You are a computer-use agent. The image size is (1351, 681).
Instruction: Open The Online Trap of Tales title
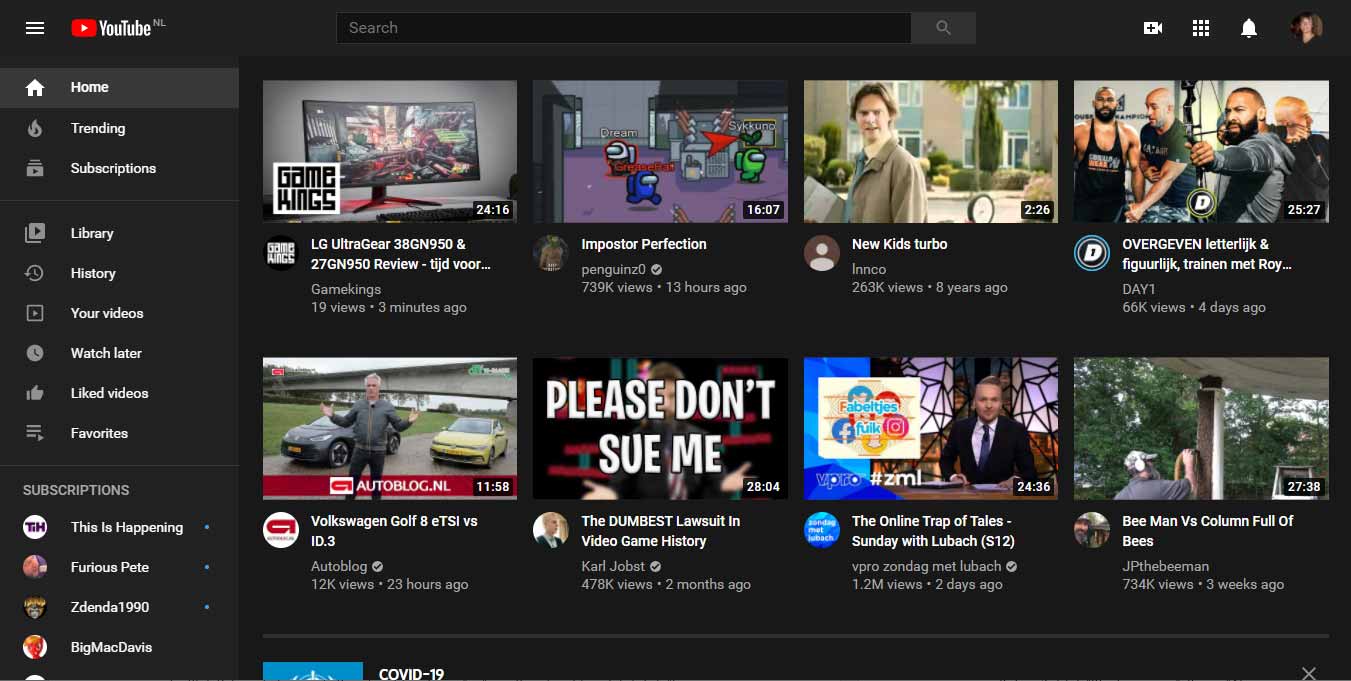click(933, 531)
